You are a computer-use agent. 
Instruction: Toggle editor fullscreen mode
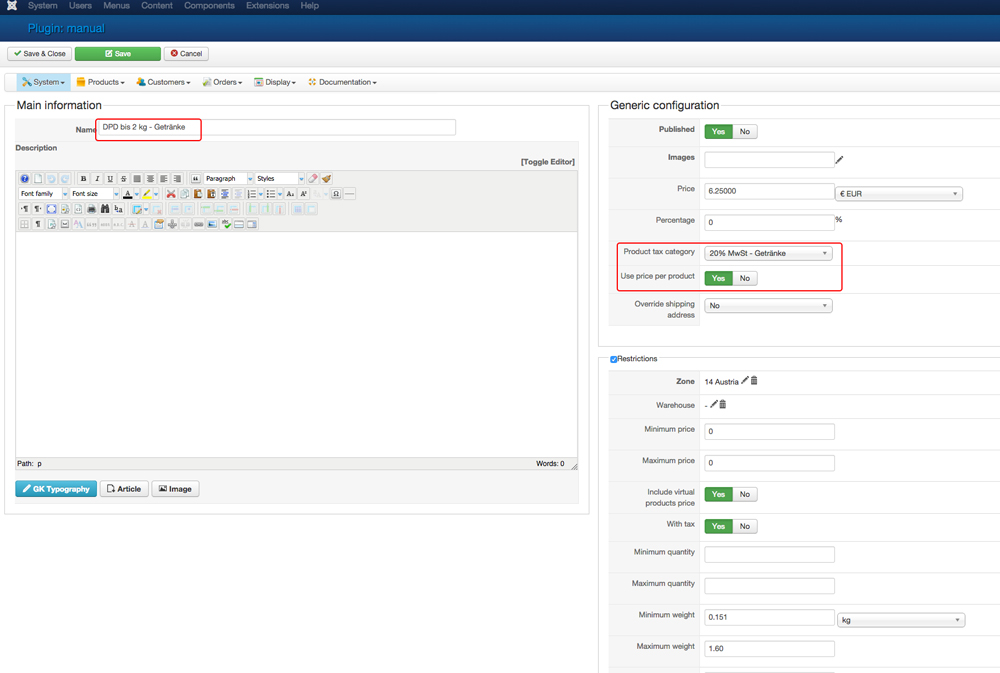point(52,209)
